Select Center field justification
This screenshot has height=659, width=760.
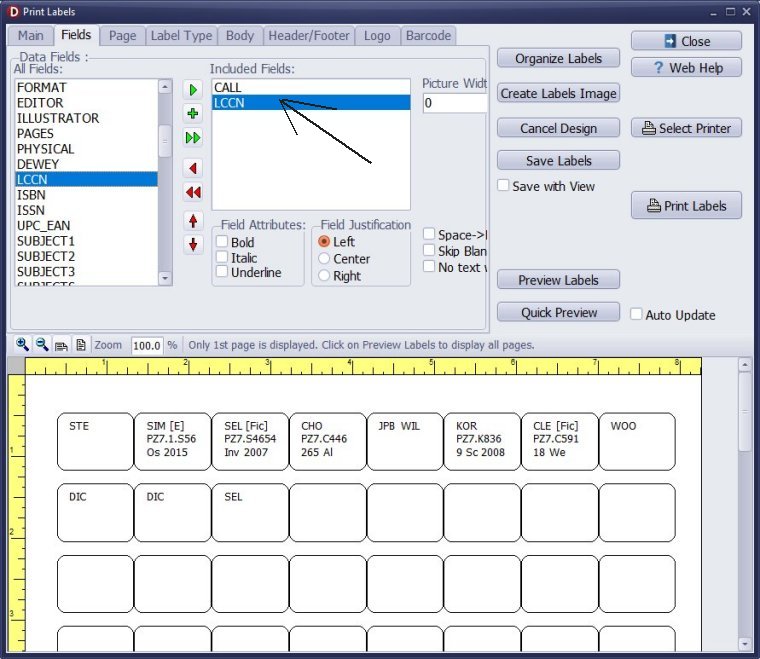coord(324,259)
